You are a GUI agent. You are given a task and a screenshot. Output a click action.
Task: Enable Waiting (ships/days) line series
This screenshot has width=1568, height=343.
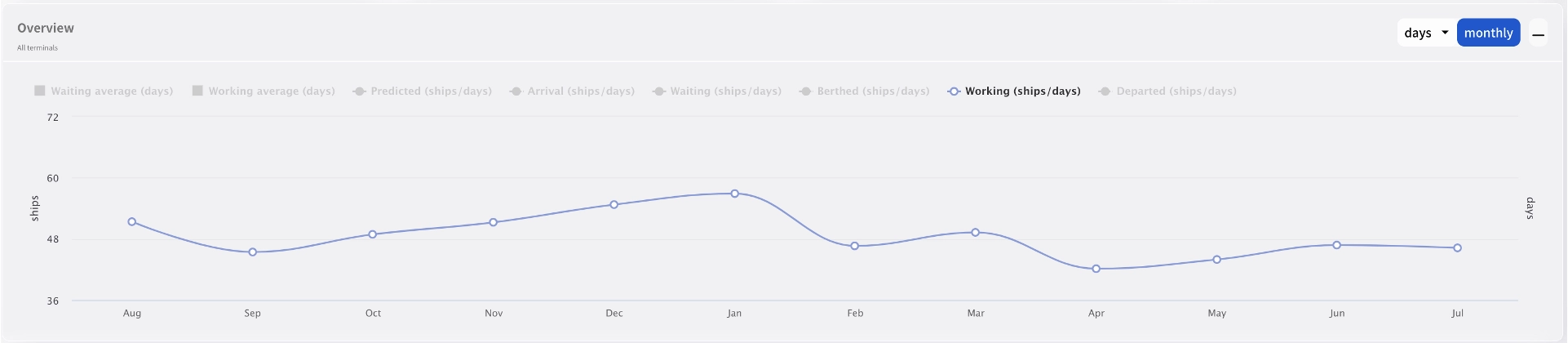click(x=717, y=91)
